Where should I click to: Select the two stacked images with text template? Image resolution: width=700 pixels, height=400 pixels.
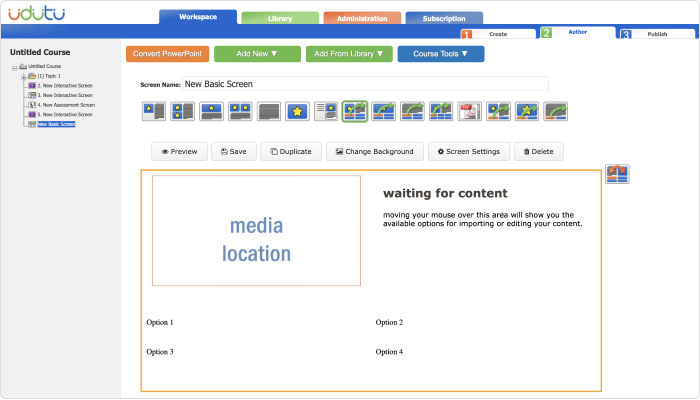coord(183,111)
